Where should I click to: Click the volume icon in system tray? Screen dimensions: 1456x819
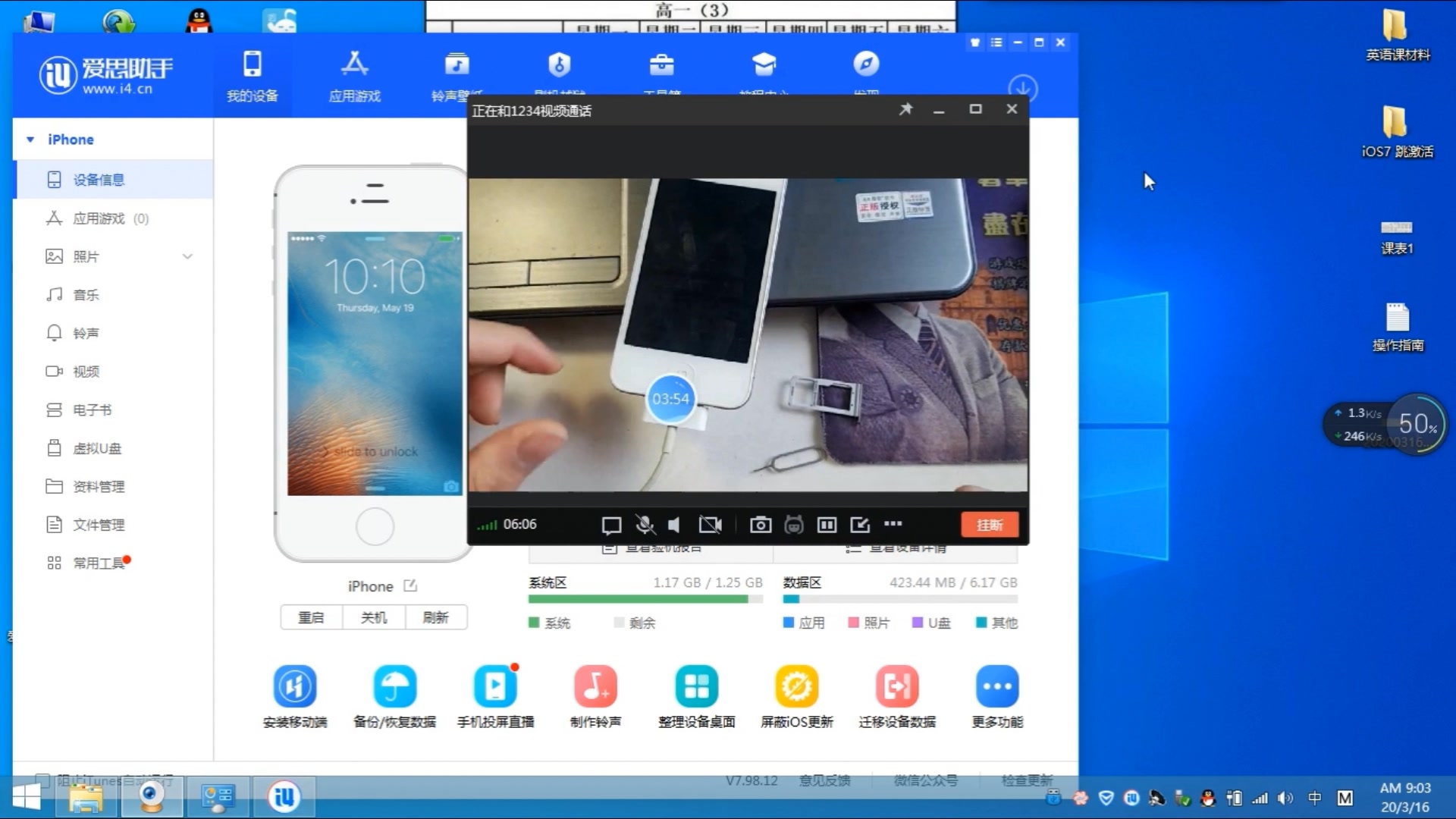(1285, 798)
